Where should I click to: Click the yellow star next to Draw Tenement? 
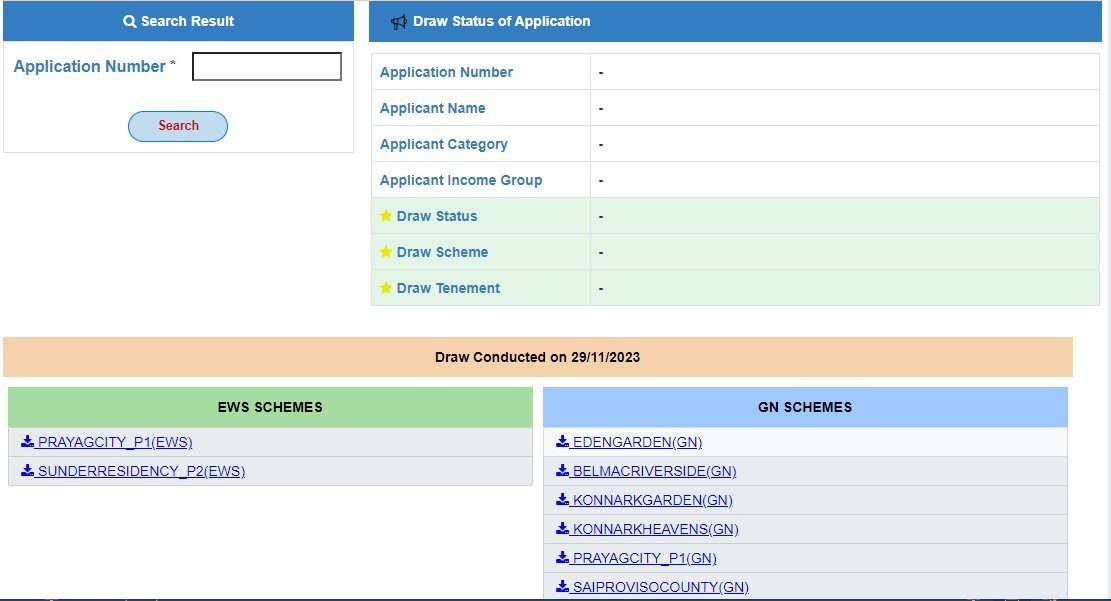point(386,288)
